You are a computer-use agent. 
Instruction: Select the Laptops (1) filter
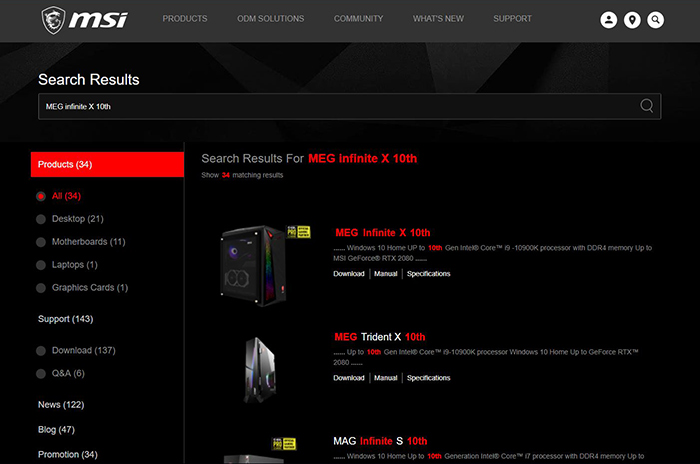(x=41, y=265)
